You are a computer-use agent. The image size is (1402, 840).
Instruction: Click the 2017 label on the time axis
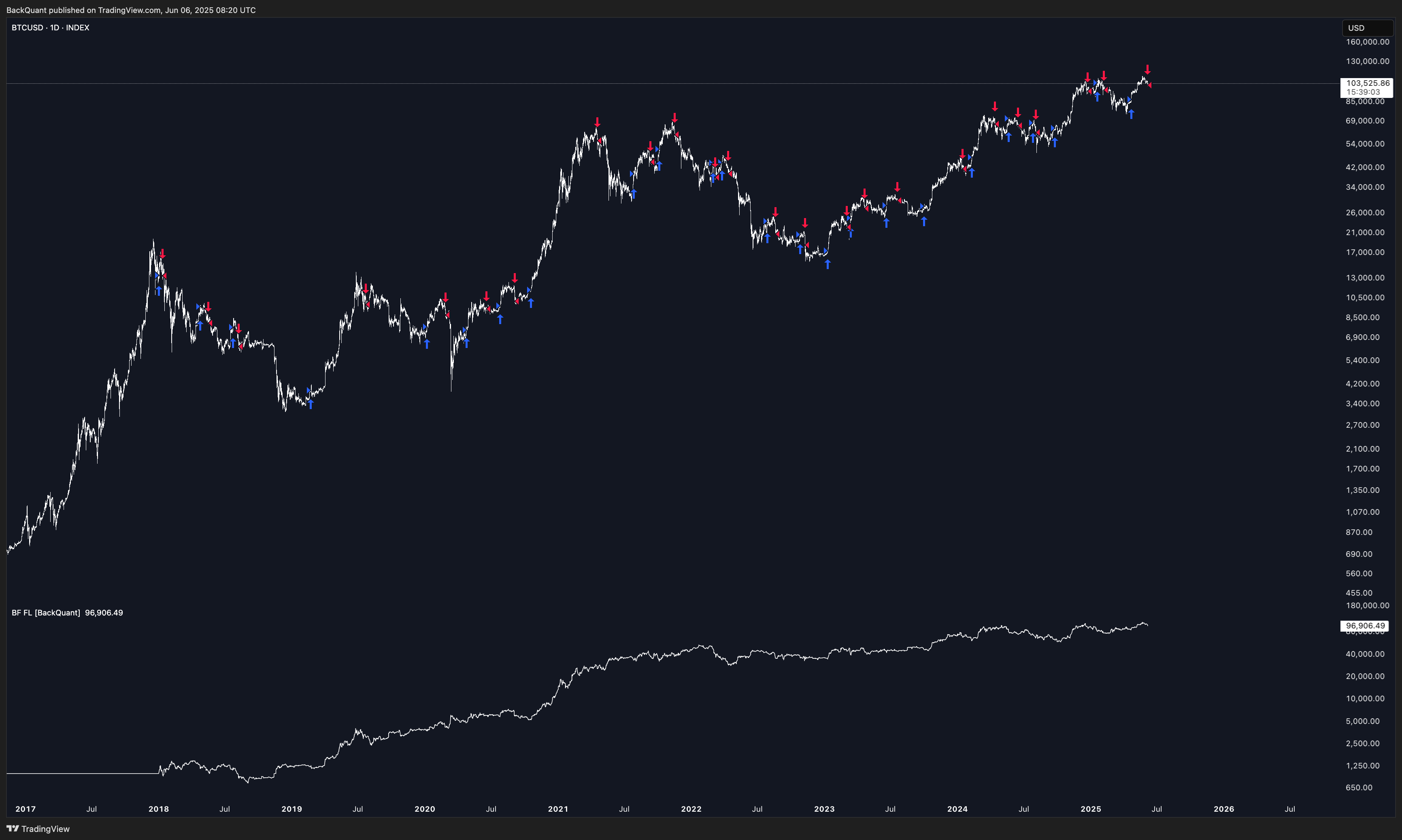pos(26,809)
